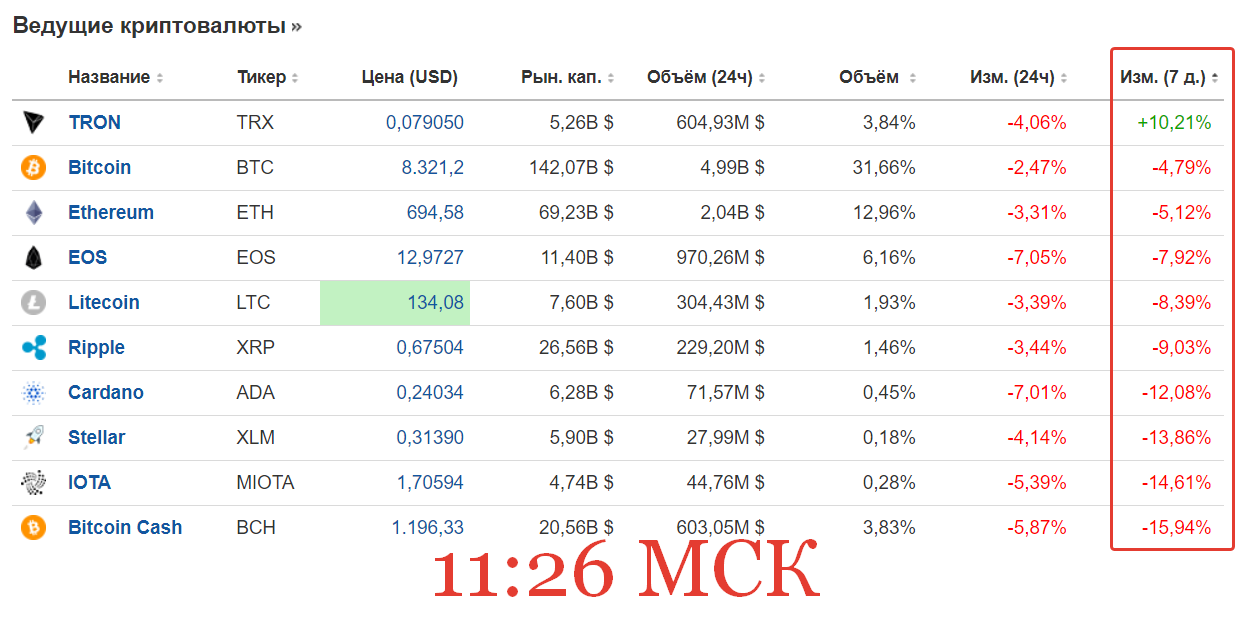Click the BCH ticker cell
This screenshot has height=621, width=1243.
pyautogui.click(x=256, y=528)
